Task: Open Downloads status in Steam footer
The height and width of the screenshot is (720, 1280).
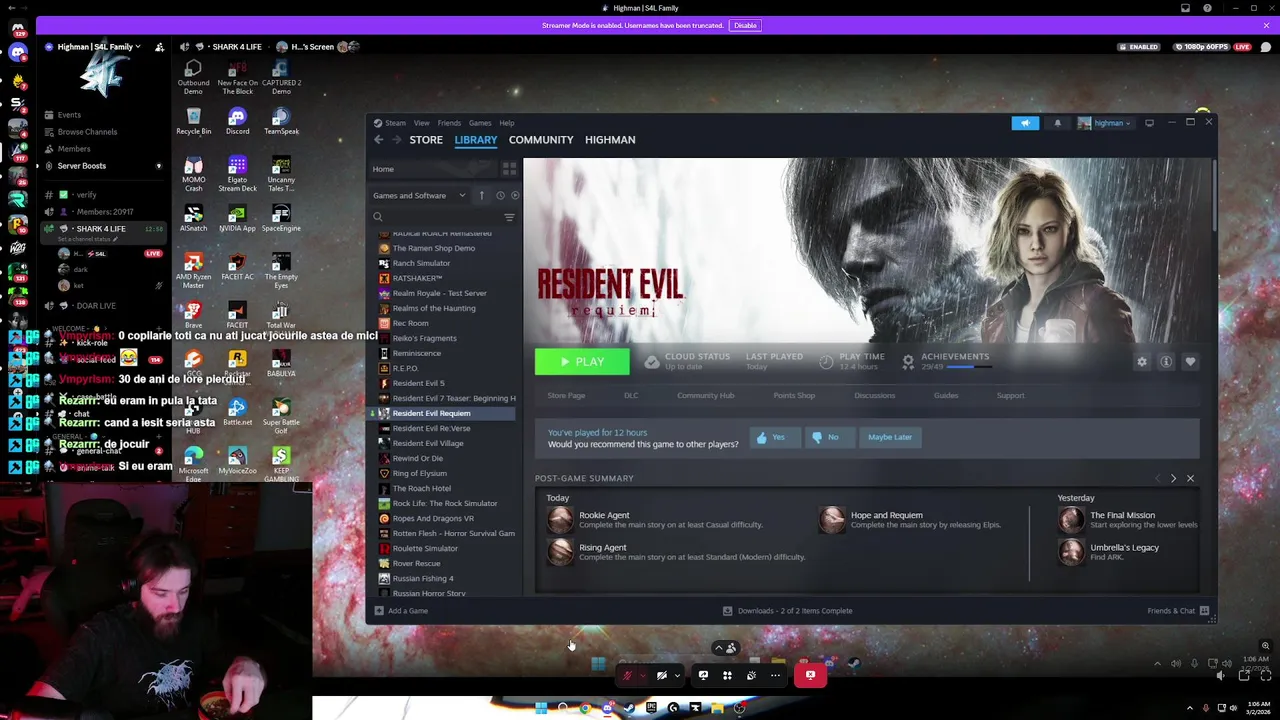Action: coord(788,611)
